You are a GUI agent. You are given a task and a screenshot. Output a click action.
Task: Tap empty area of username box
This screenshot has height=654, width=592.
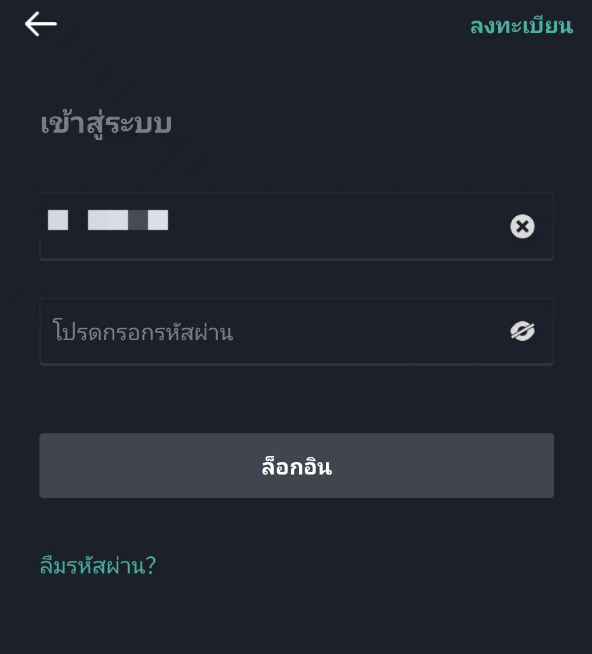click(x=334, y=226)
